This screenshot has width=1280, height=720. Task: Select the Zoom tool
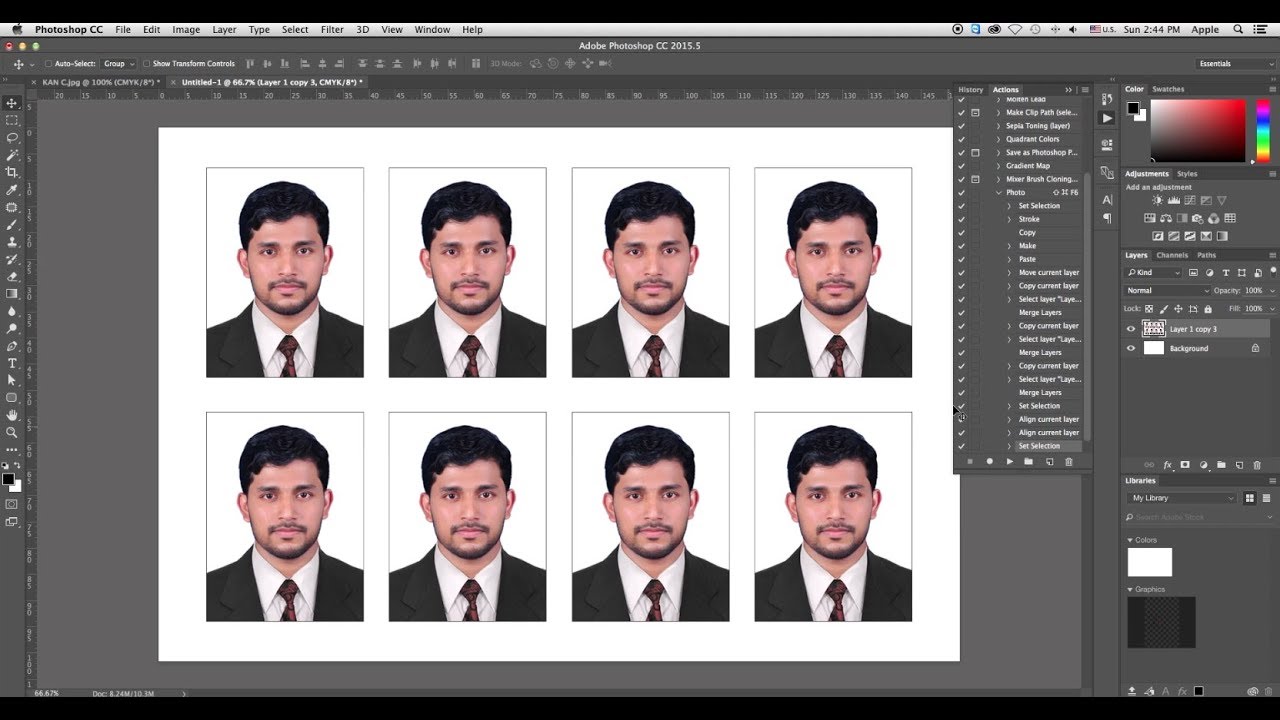pos(12,432)
